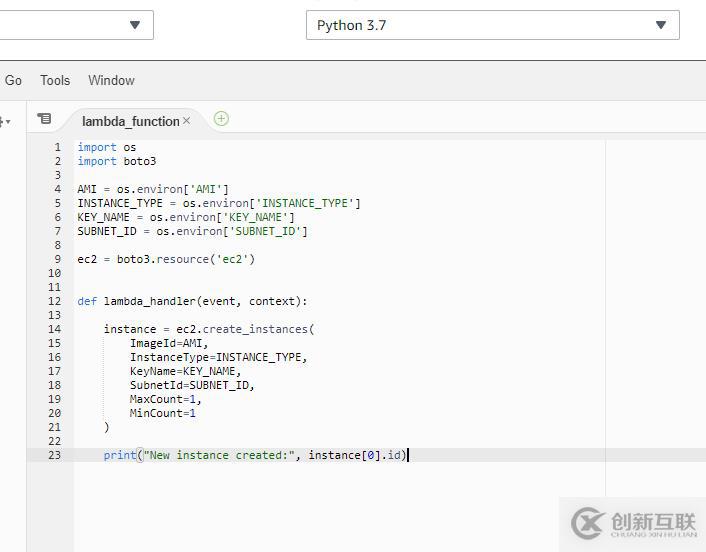Click the MinCount=1 line

(x=163, y=413)
